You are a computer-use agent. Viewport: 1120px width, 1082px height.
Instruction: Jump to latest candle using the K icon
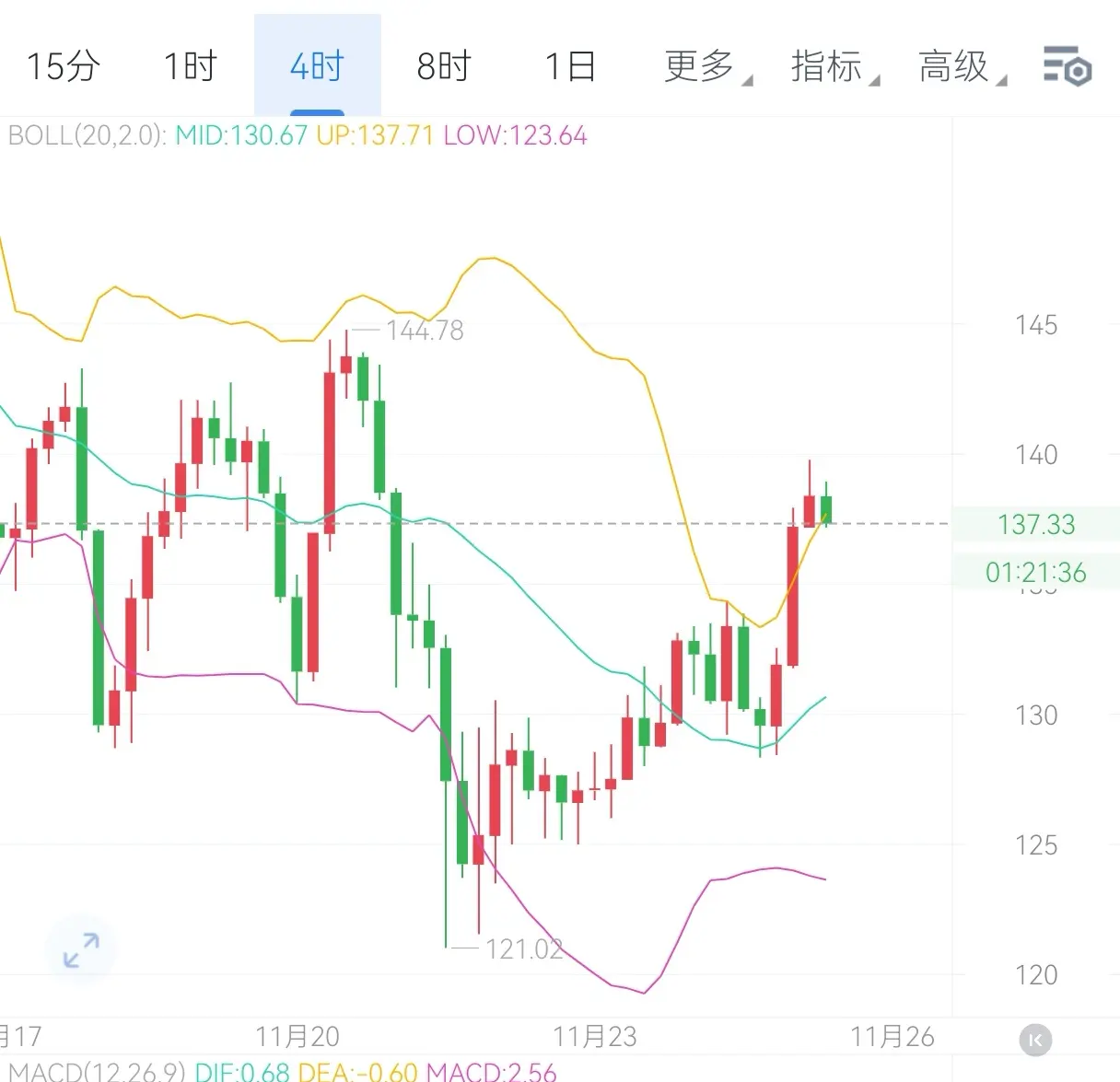[x=1035, y=1040]
